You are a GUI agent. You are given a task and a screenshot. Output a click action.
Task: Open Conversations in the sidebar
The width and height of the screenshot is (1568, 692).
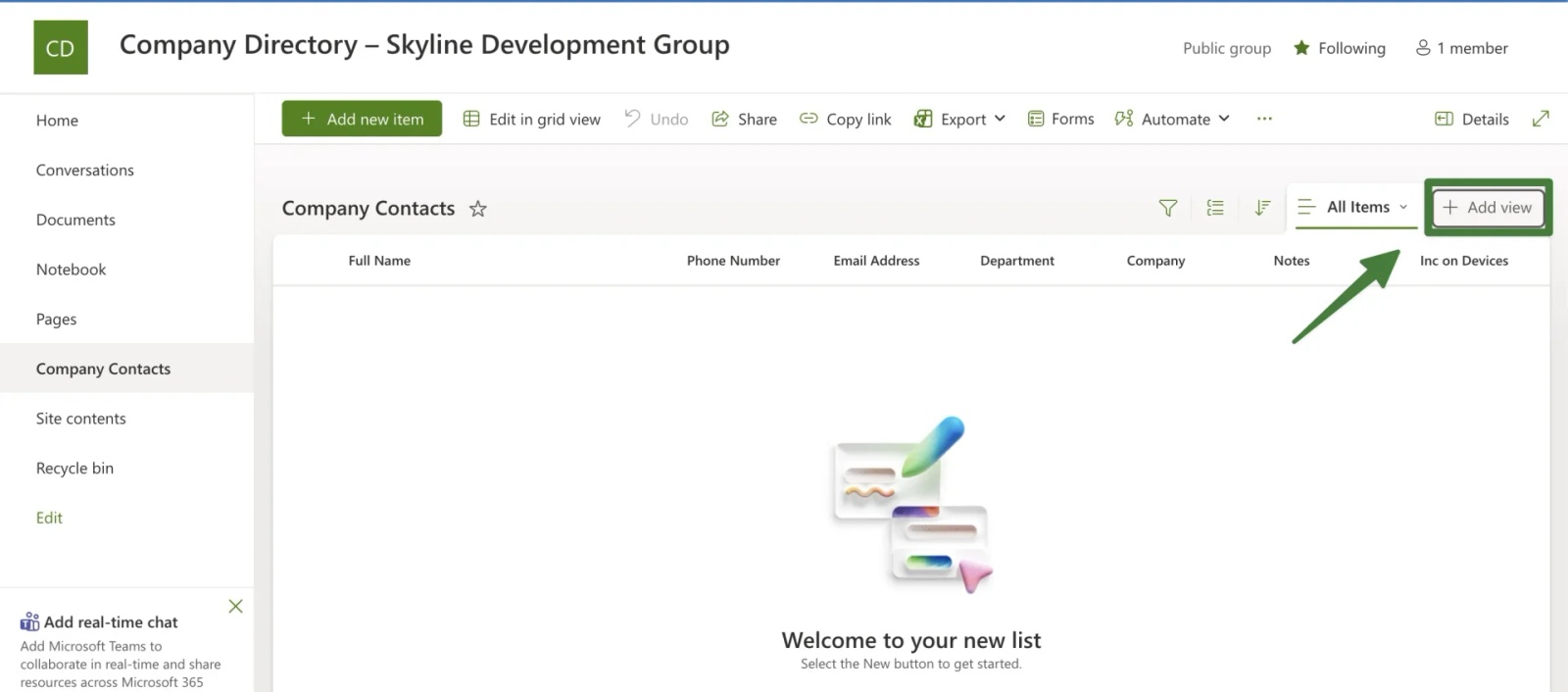85,171
